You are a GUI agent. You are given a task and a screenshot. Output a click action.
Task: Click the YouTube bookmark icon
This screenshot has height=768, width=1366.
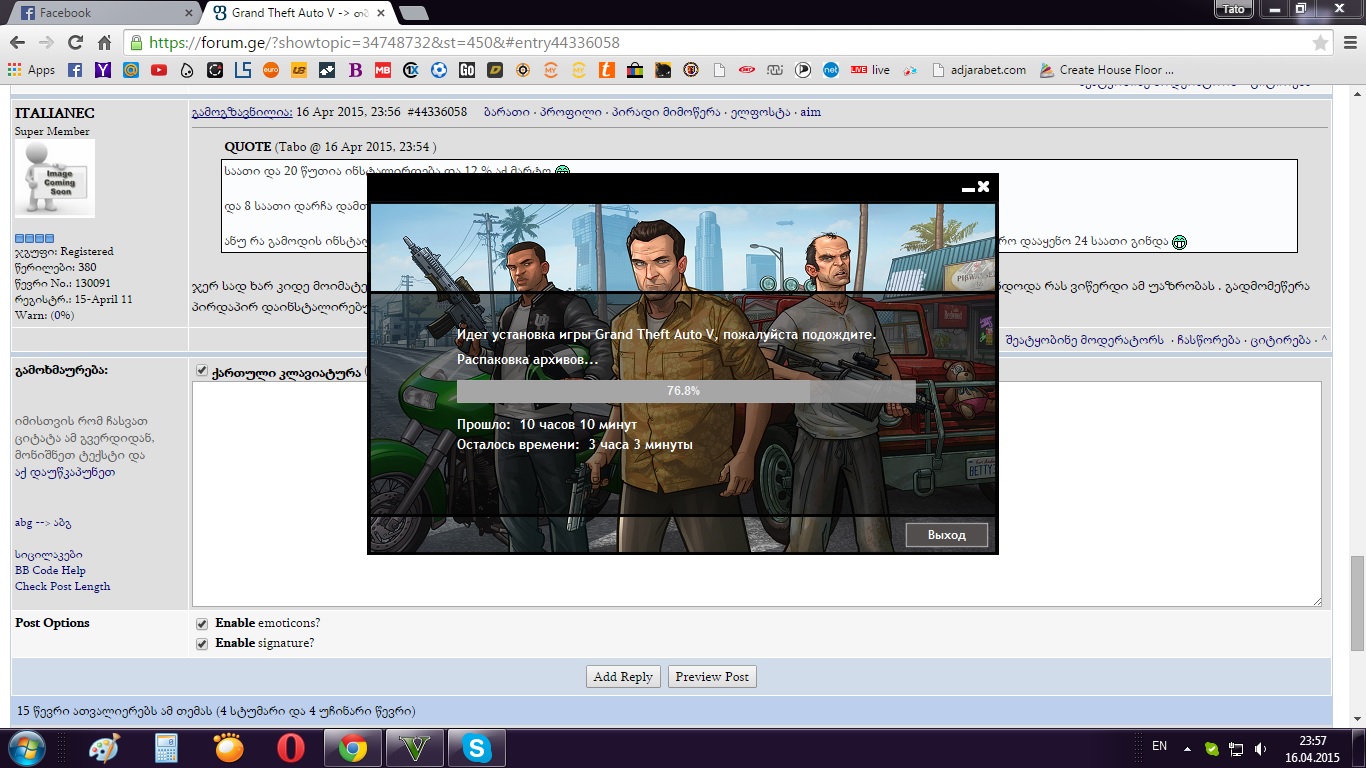(159, 70)
